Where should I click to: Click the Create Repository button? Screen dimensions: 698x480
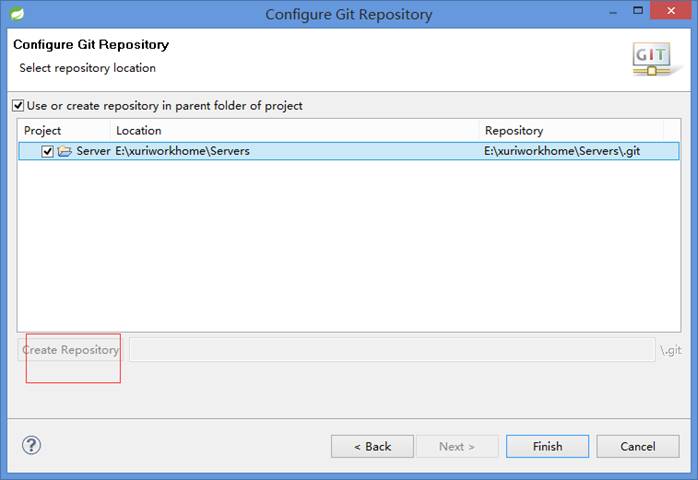click(69, 350)
